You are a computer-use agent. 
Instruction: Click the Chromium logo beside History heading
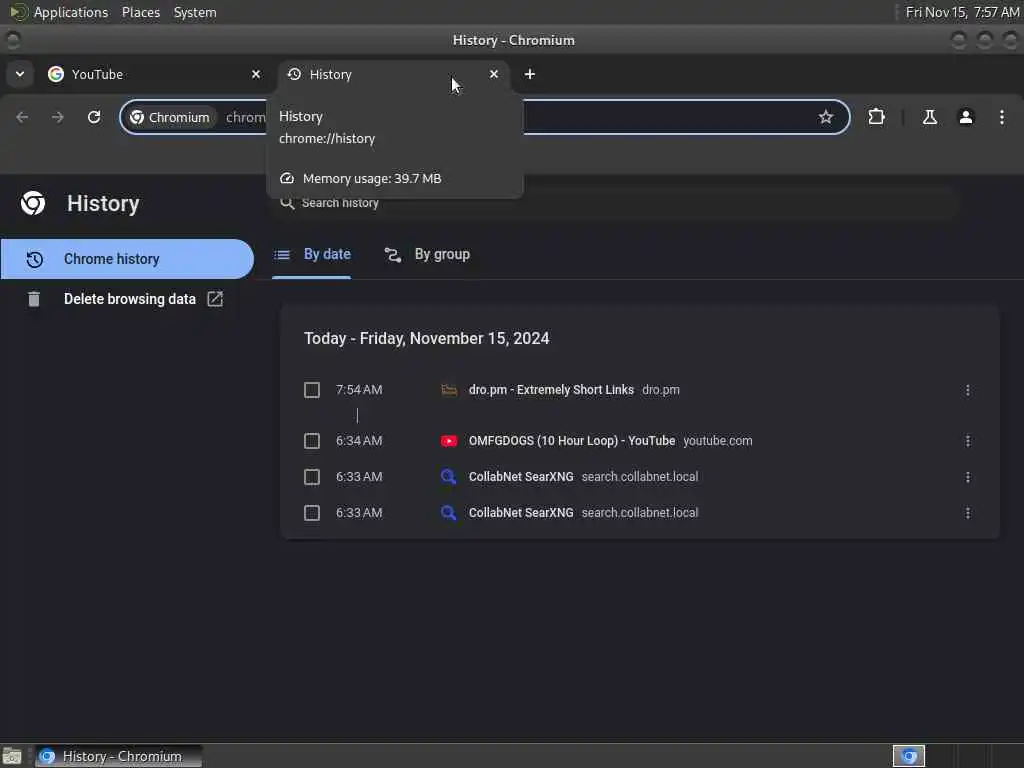[33, 203]
